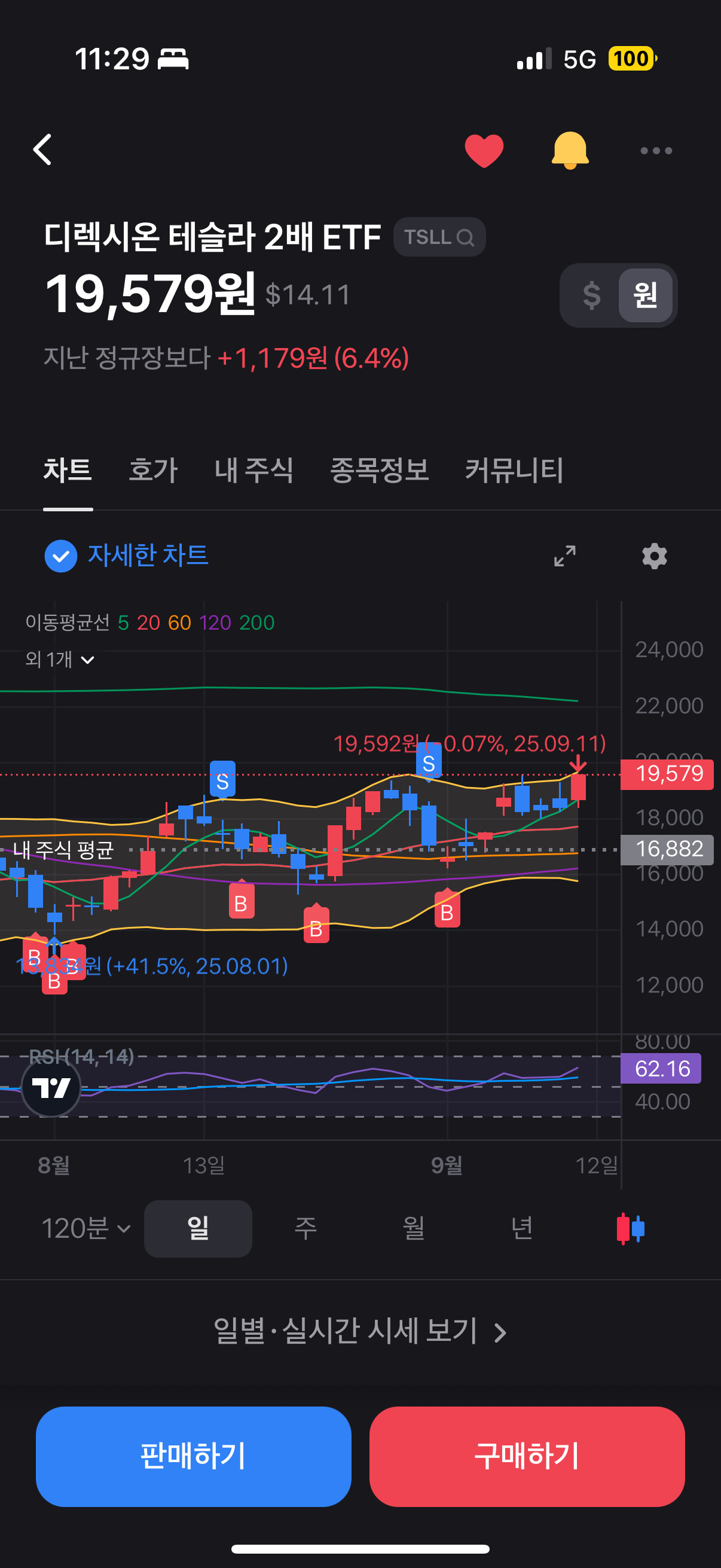
Task: Tap the back arrow icon
Action: point(42,150)
